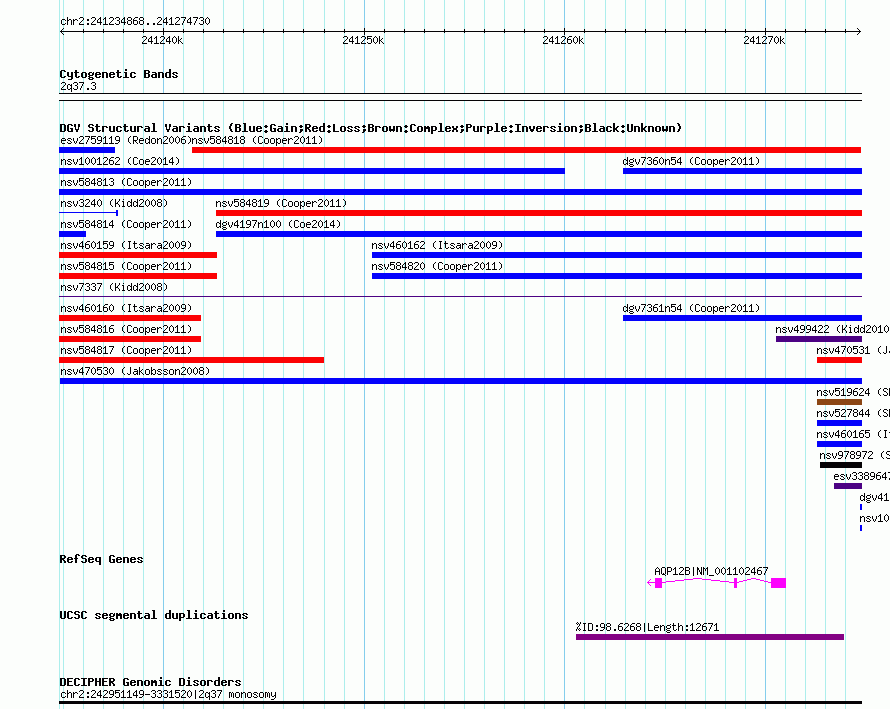This screenshot has width=890, height=709.
Task: Select the nsv978972 black unknown-type bar
Action: tap(841, 465)
